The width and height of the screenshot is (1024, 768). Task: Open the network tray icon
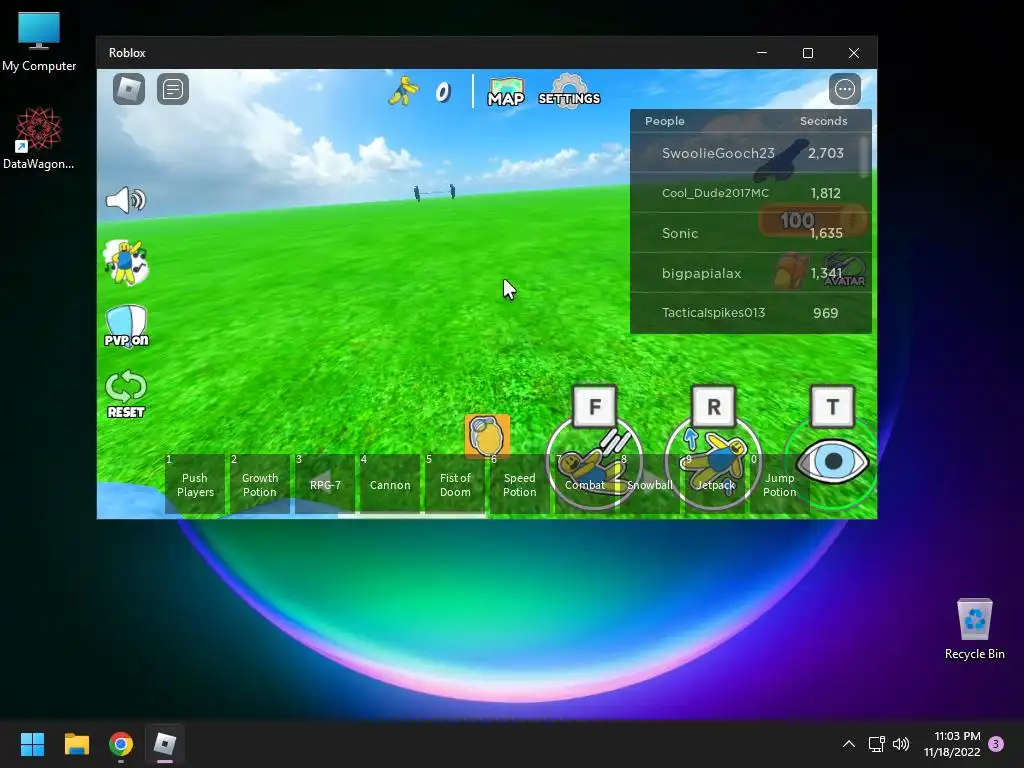(x=876, y=744)
